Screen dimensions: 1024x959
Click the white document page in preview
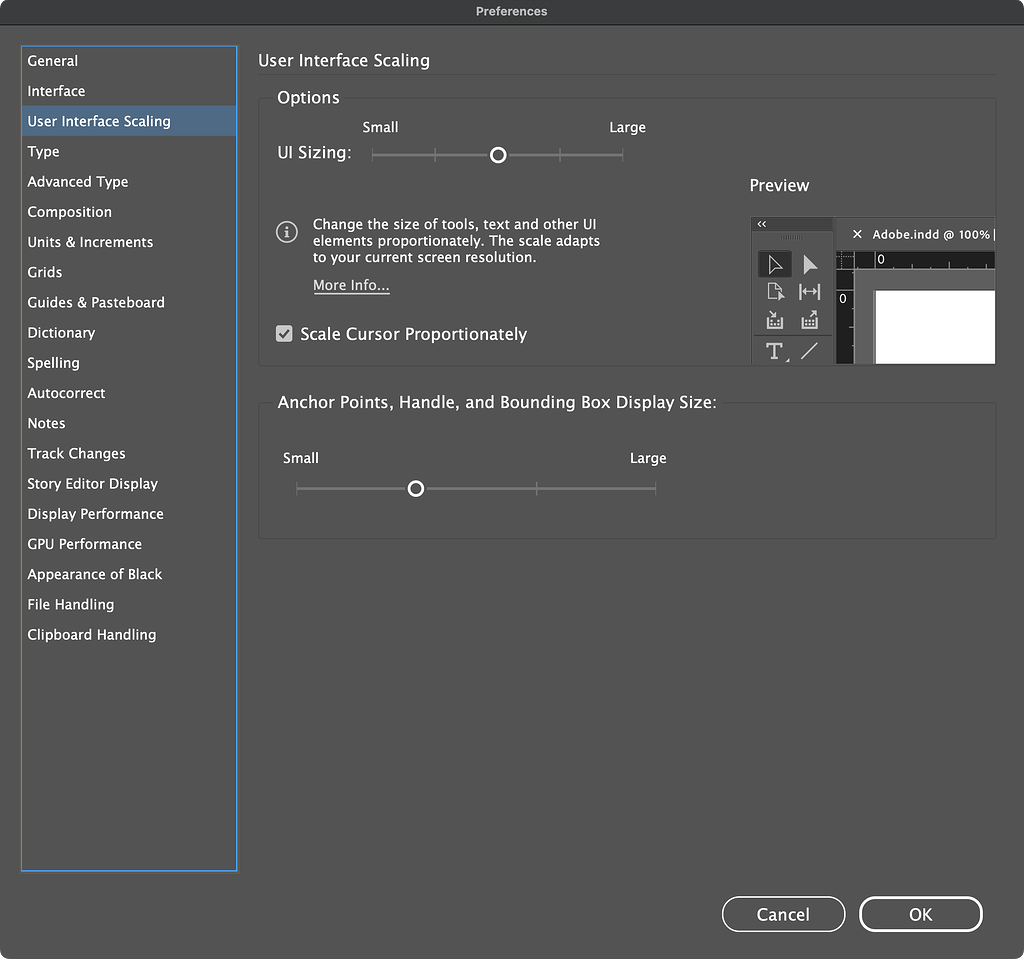(935, 327)
